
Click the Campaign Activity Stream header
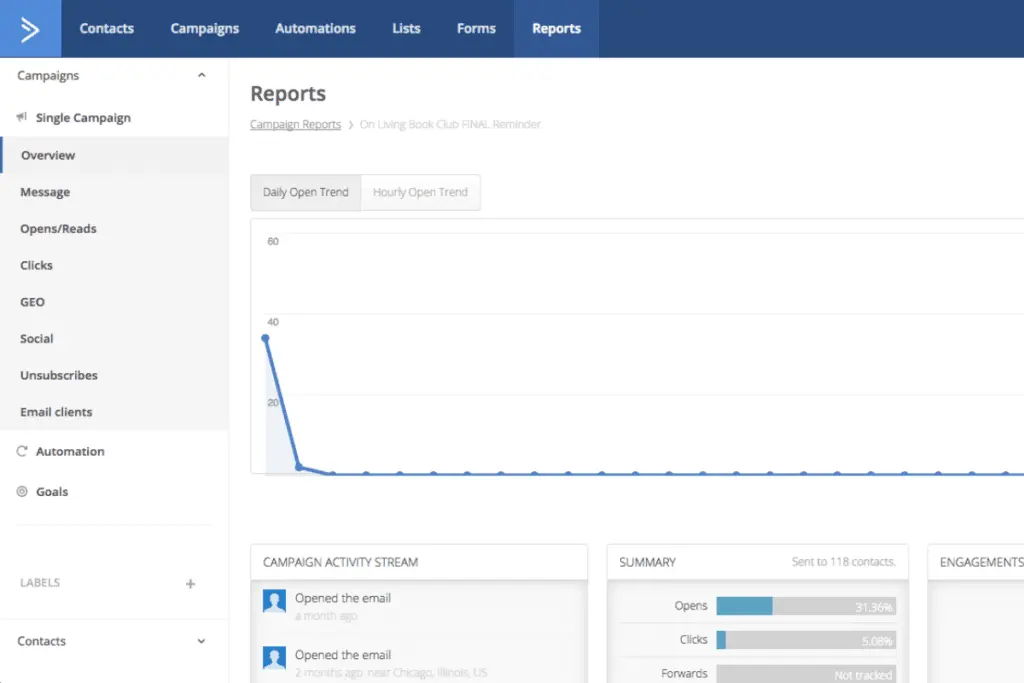(x=340, y=562)
